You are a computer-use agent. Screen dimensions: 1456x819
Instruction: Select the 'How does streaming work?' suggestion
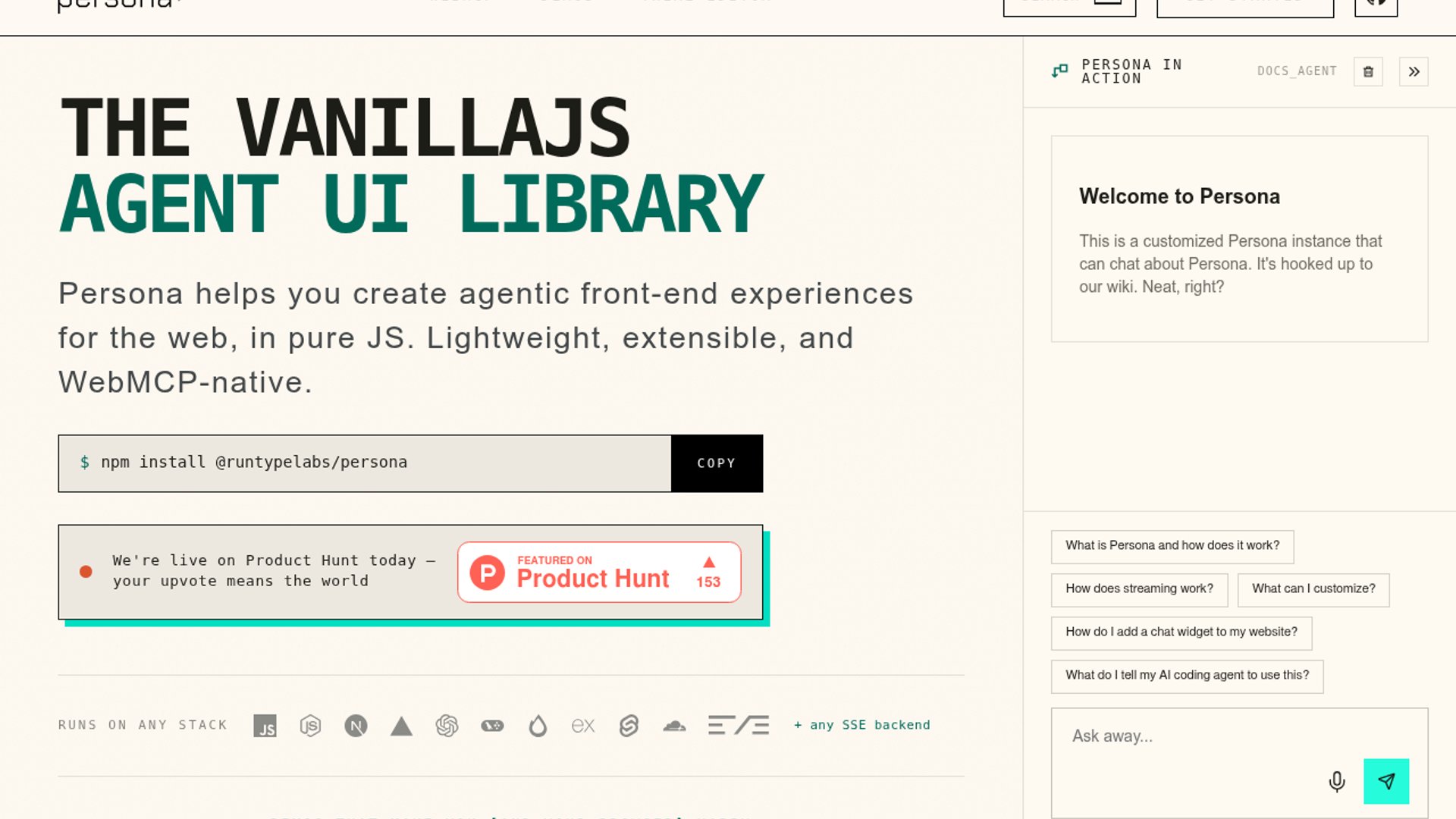tap(1139, 589)
